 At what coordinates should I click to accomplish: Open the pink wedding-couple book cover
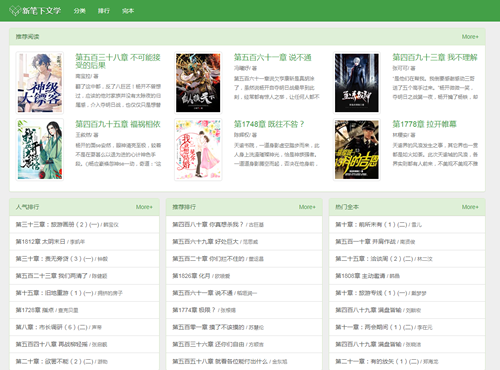[x=198, y=149]
